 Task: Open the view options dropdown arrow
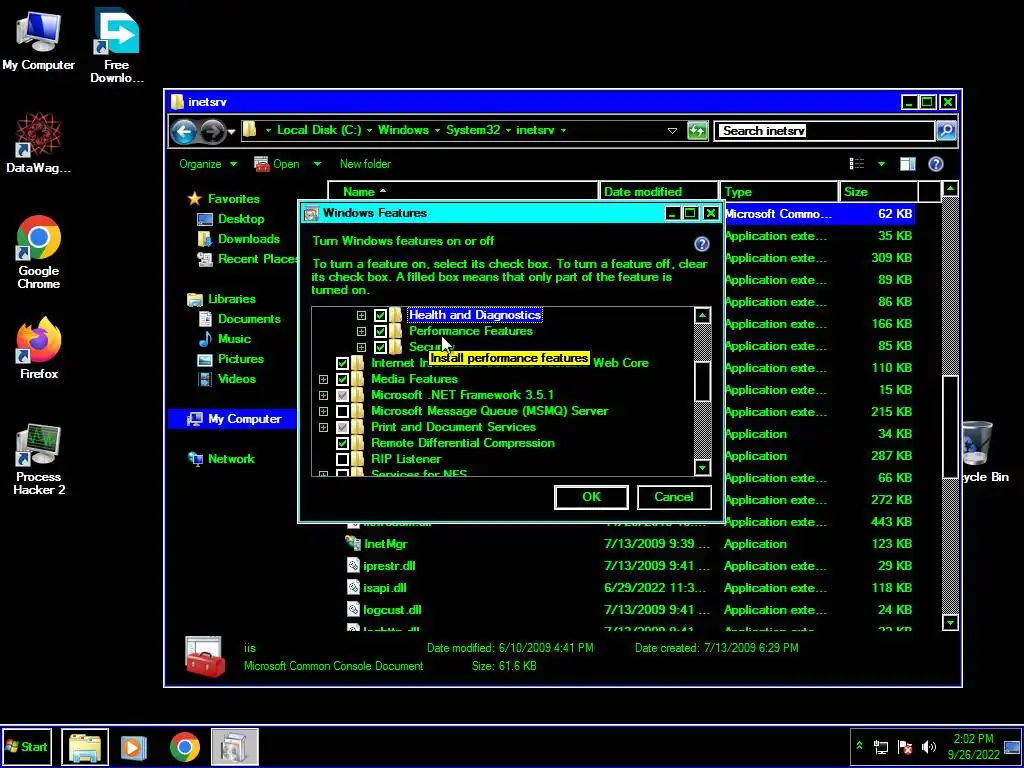click(x=882, y=164)
